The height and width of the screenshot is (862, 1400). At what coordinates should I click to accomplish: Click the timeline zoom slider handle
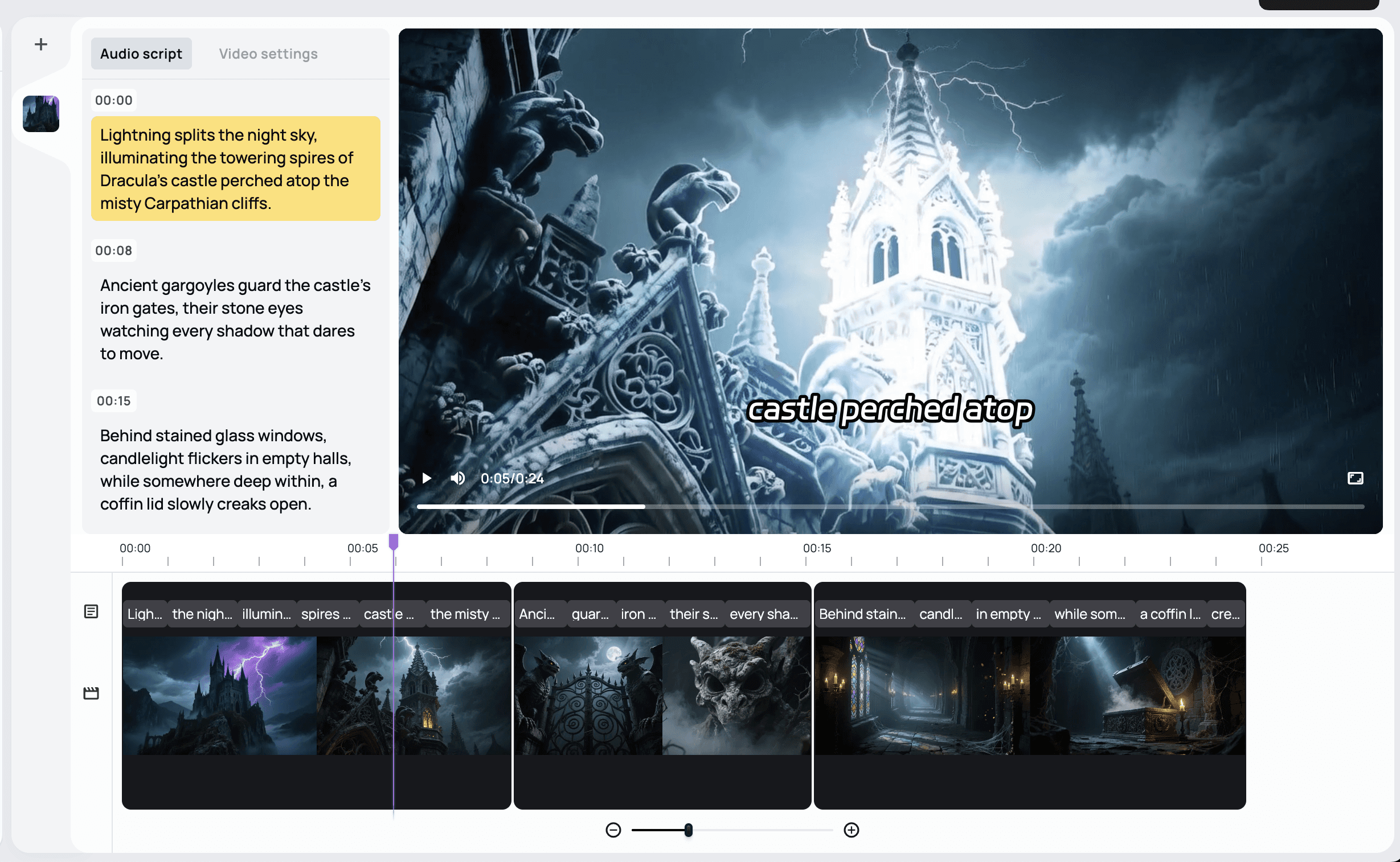tap(688, 830)
